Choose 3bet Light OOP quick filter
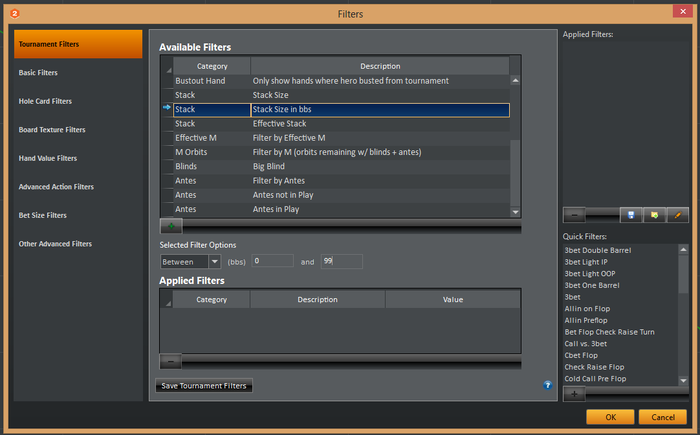The height and width of the screenshot is (435, 700). tap(590, 273)
